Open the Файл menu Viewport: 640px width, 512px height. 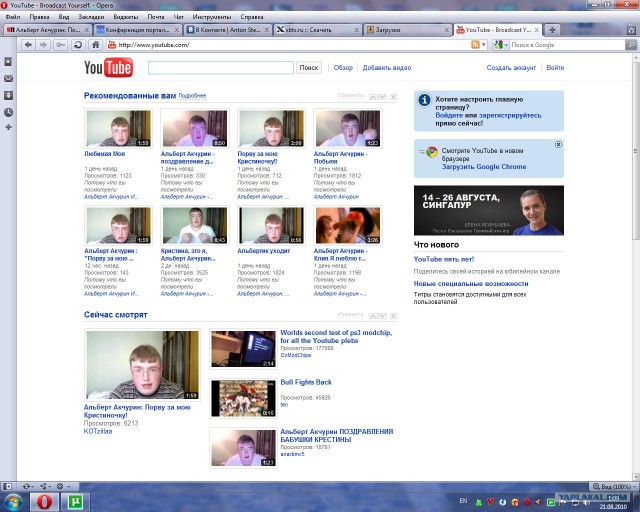coord(13,17)
